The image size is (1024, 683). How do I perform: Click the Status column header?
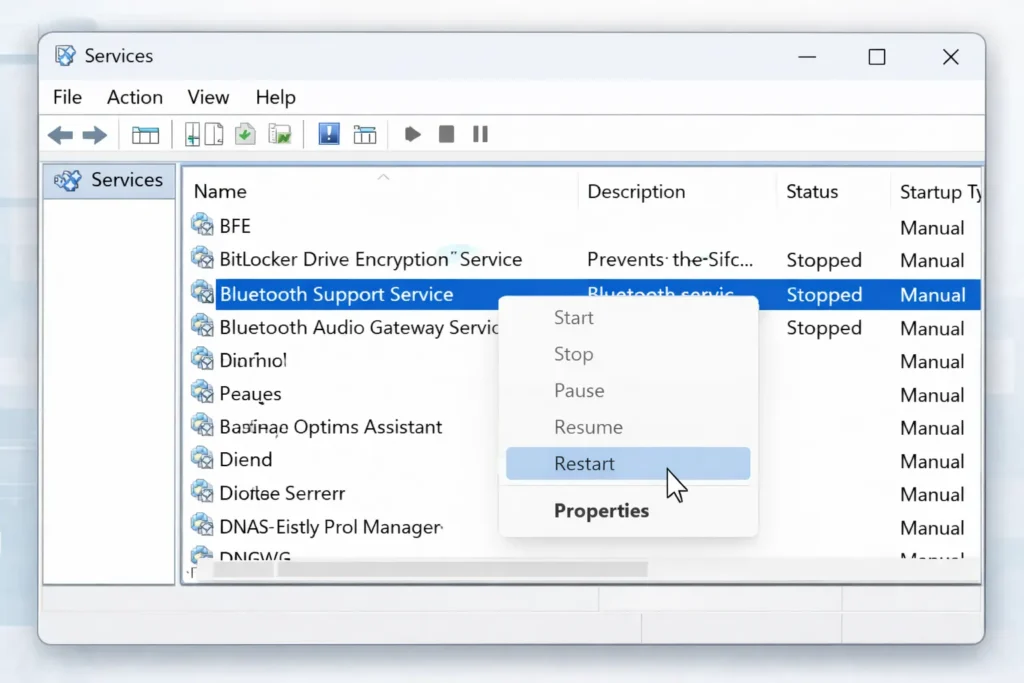(x=813, y=191)
